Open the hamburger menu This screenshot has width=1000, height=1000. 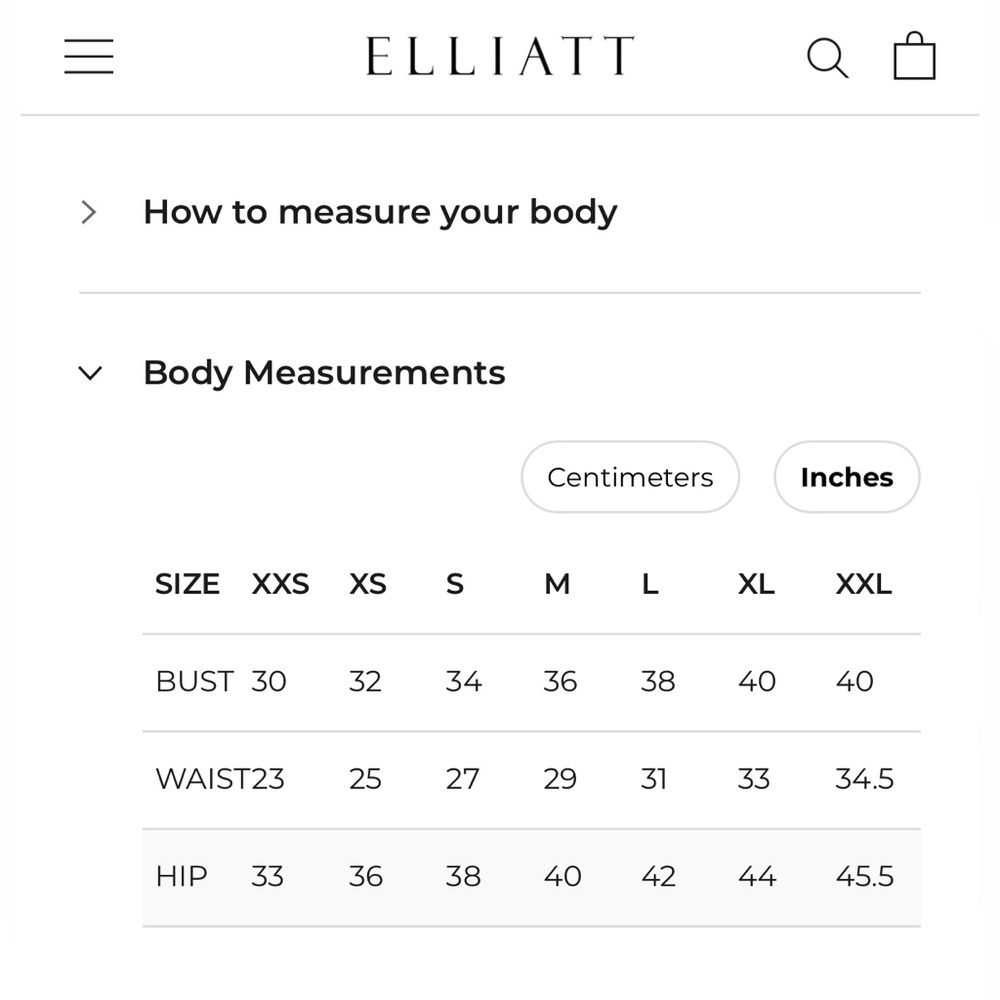pos(89,56)
